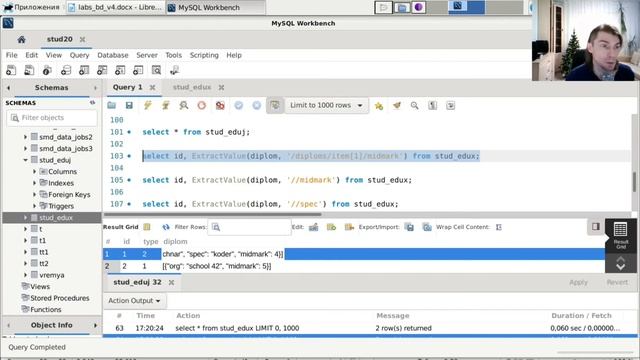Create a new function icon
This screenshot has width=640, height=360.
tap(138, 70)
